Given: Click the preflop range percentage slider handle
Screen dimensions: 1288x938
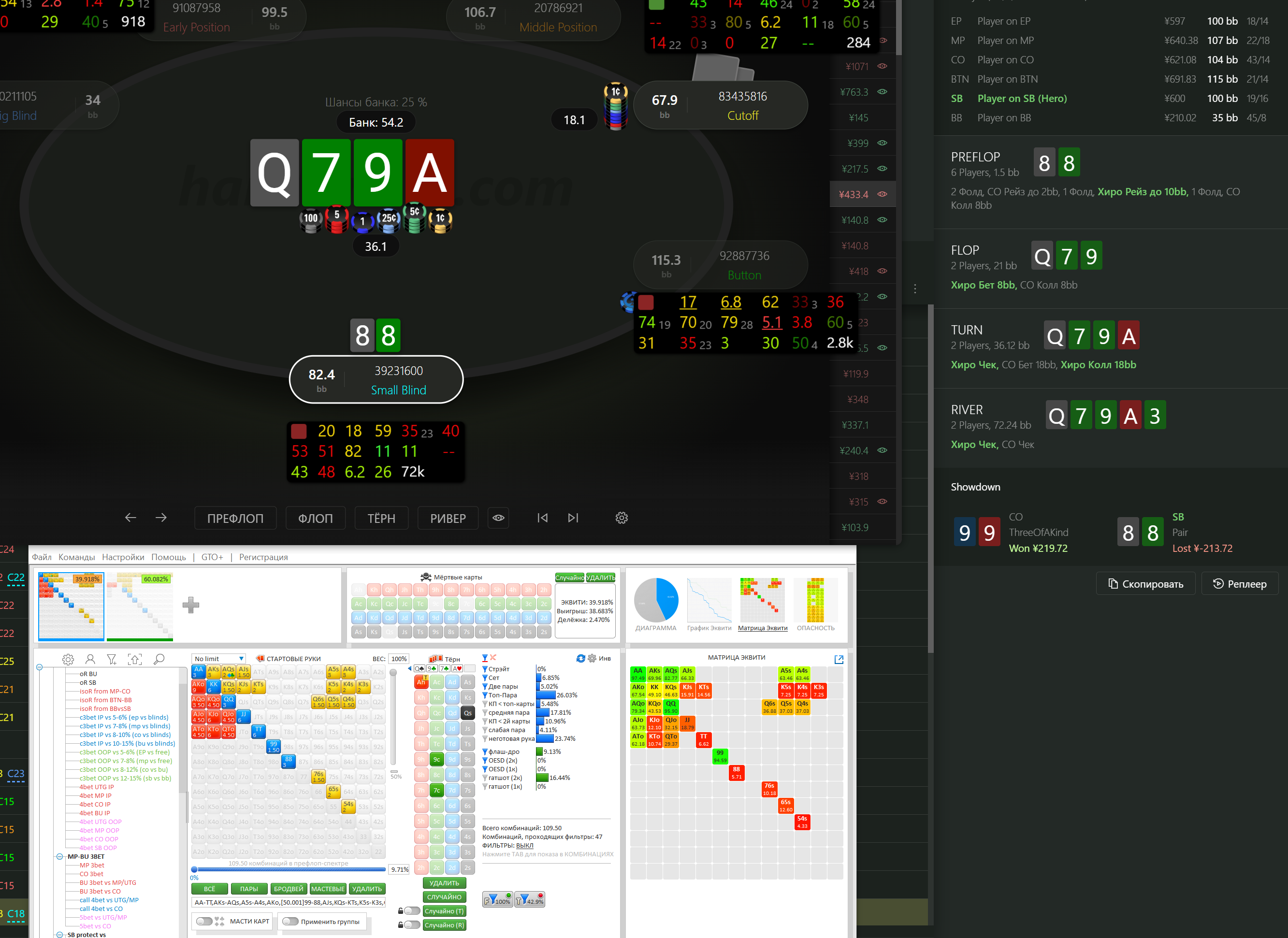Looking at the screenshot, I should [194, 869].
